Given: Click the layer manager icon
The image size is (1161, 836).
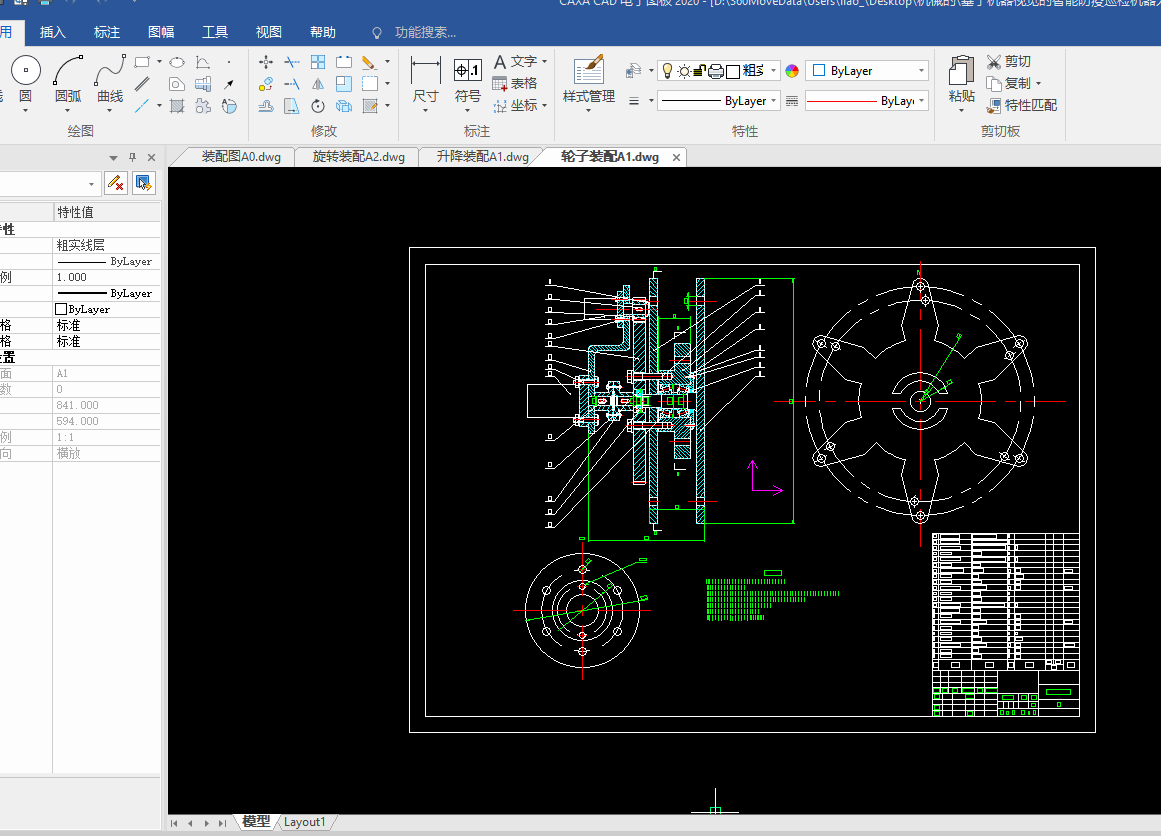Looking at the screenshot, I should [x=633, y=70].
